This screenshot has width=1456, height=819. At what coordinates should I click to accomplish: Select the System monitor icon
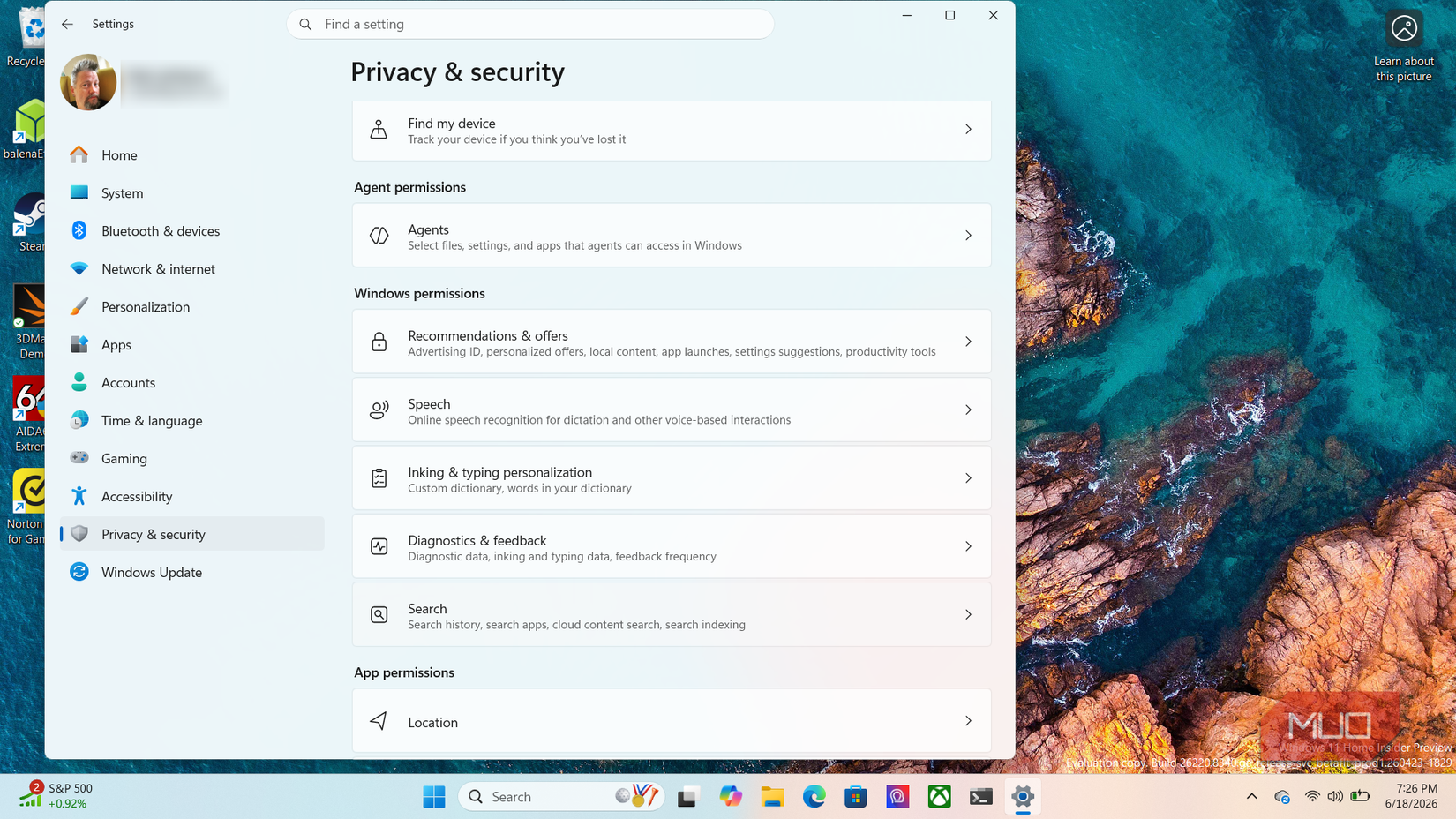coord(79,192)
